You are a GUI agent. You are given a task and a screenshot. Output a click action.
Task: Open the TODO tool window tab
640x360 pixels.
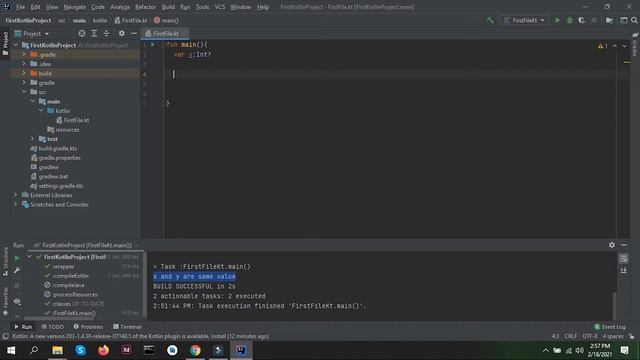coord(53,327)
